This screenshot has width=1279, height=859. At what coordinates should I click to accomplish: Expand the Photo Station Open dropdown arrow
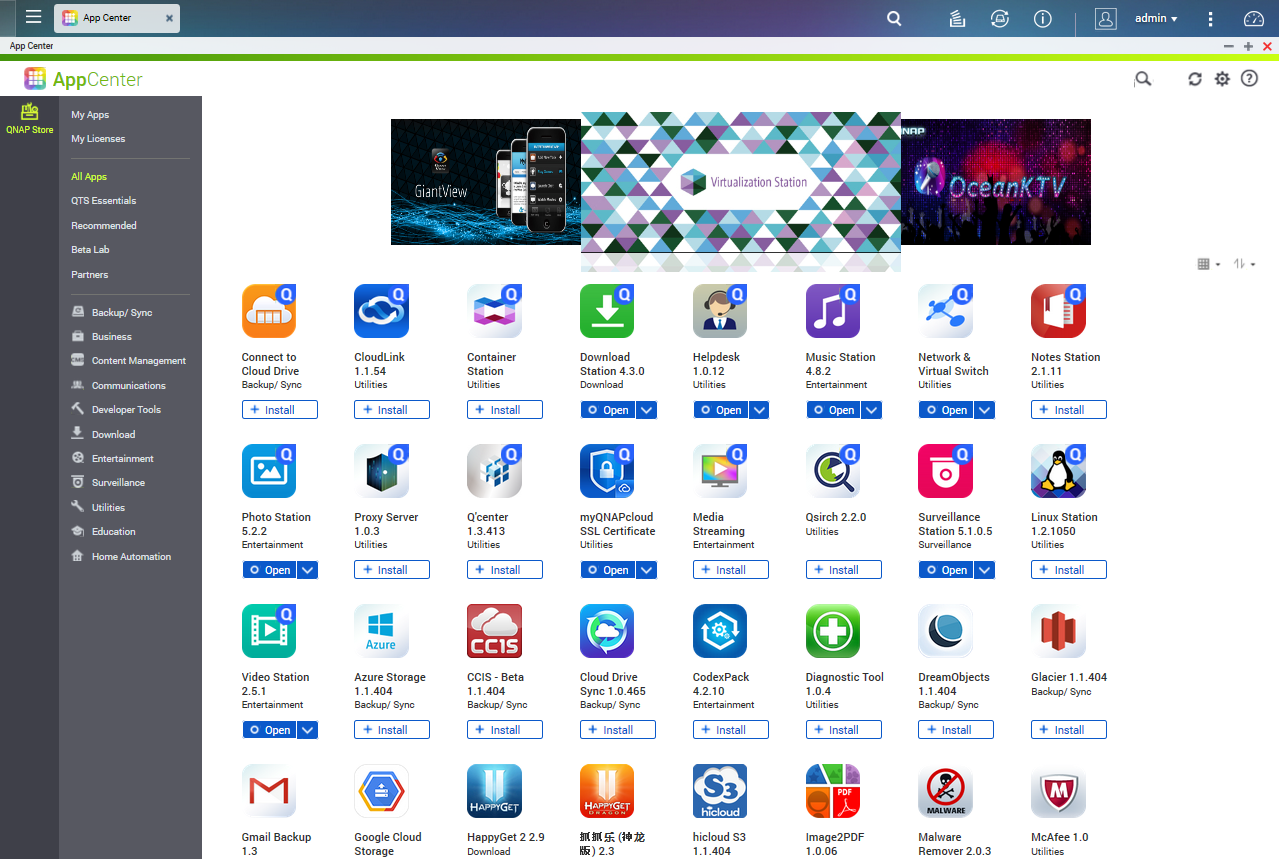tap(308, 570)
